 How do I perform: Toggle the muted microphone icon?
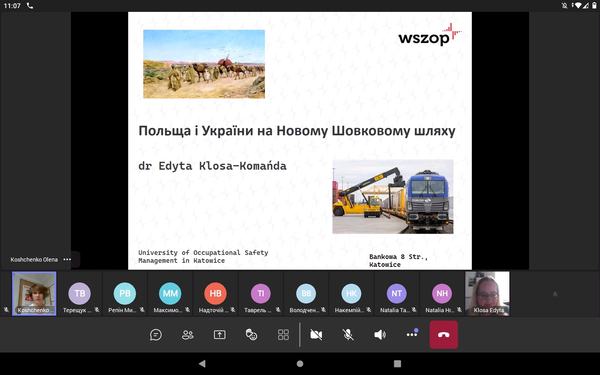(348, 335)
